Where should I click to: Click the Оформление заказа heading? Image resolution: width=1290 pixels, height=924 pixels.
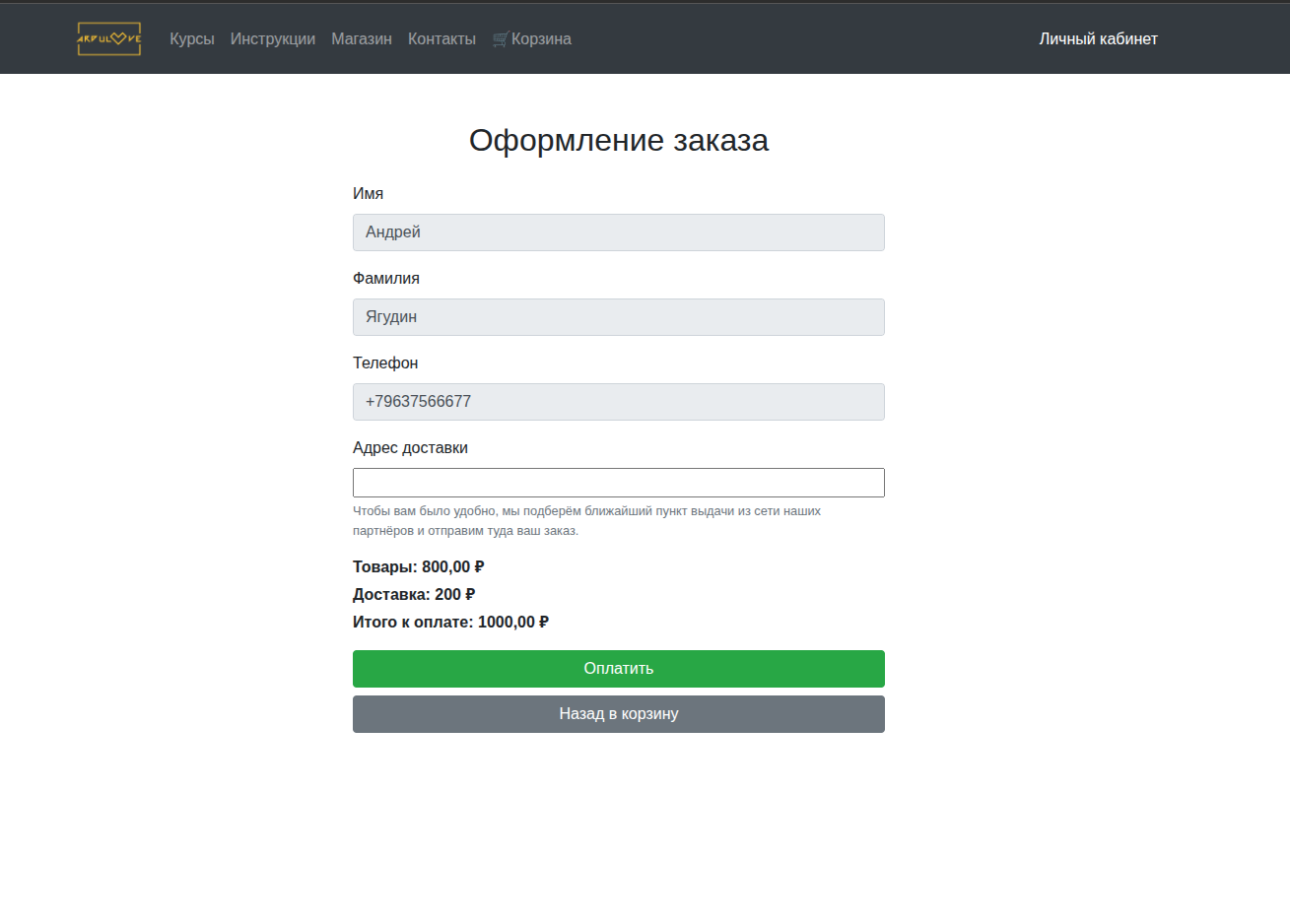(618, 141)
